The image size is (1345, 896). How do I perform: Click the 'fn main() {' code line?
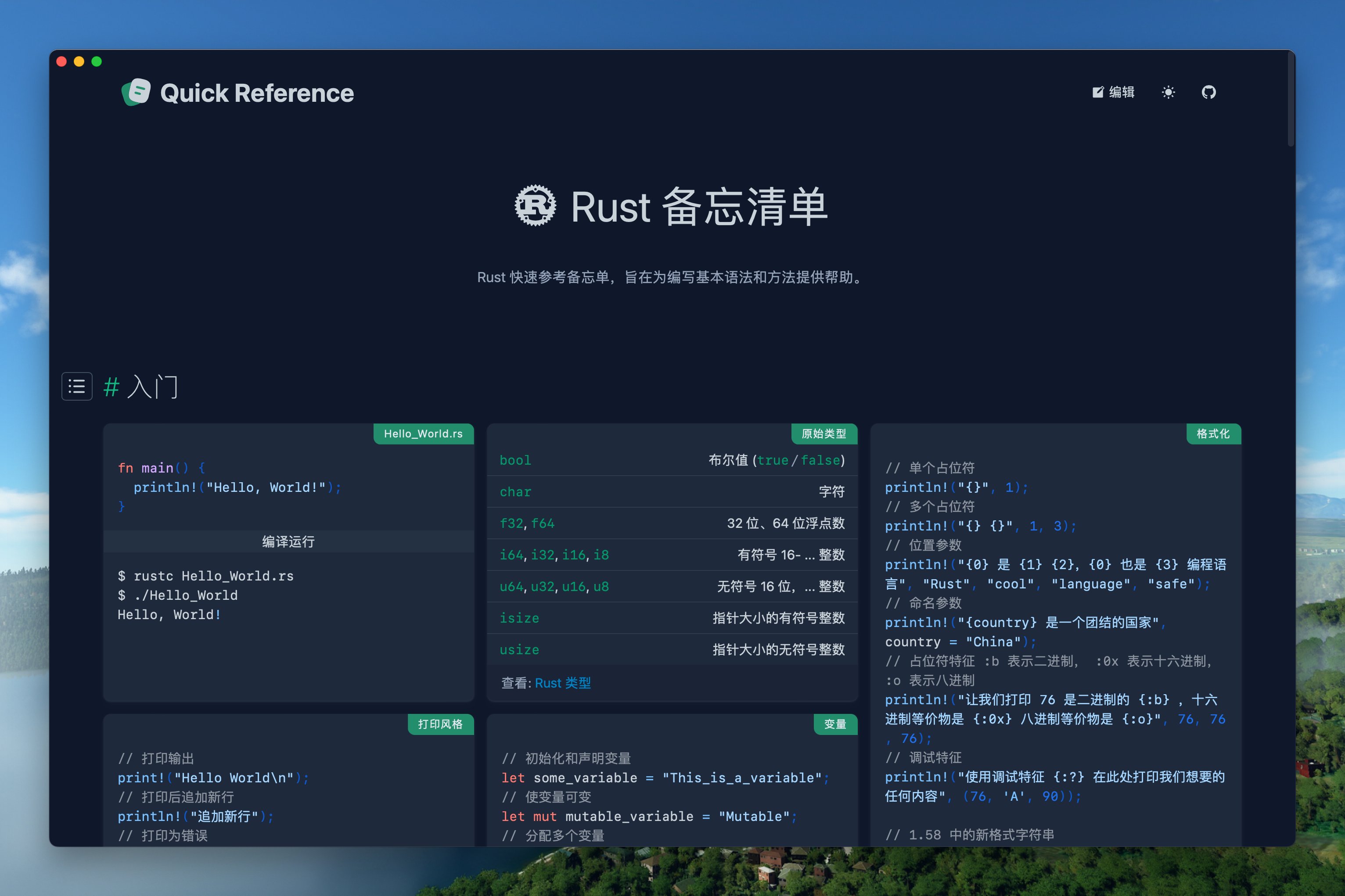click(x=162, y=468)
